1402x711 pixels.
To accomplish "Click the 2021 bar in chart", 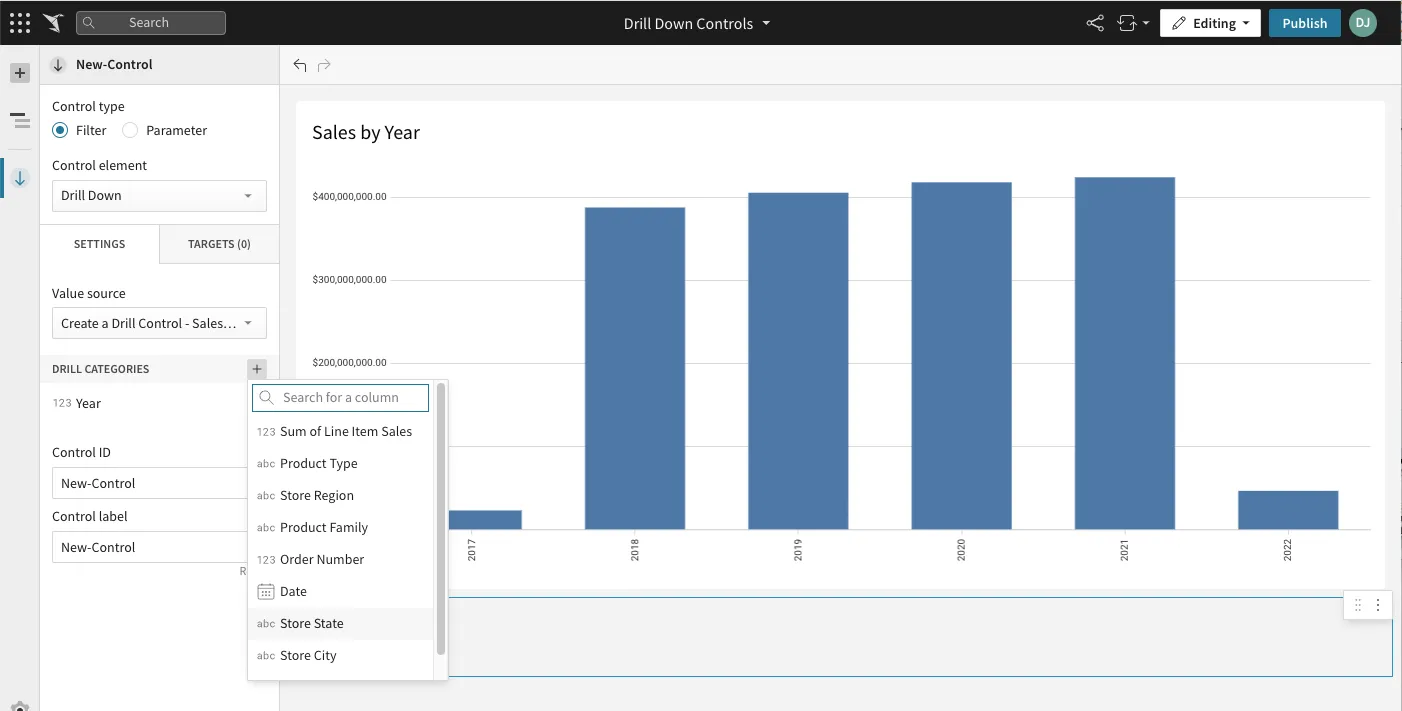I will coord(1125,353).
